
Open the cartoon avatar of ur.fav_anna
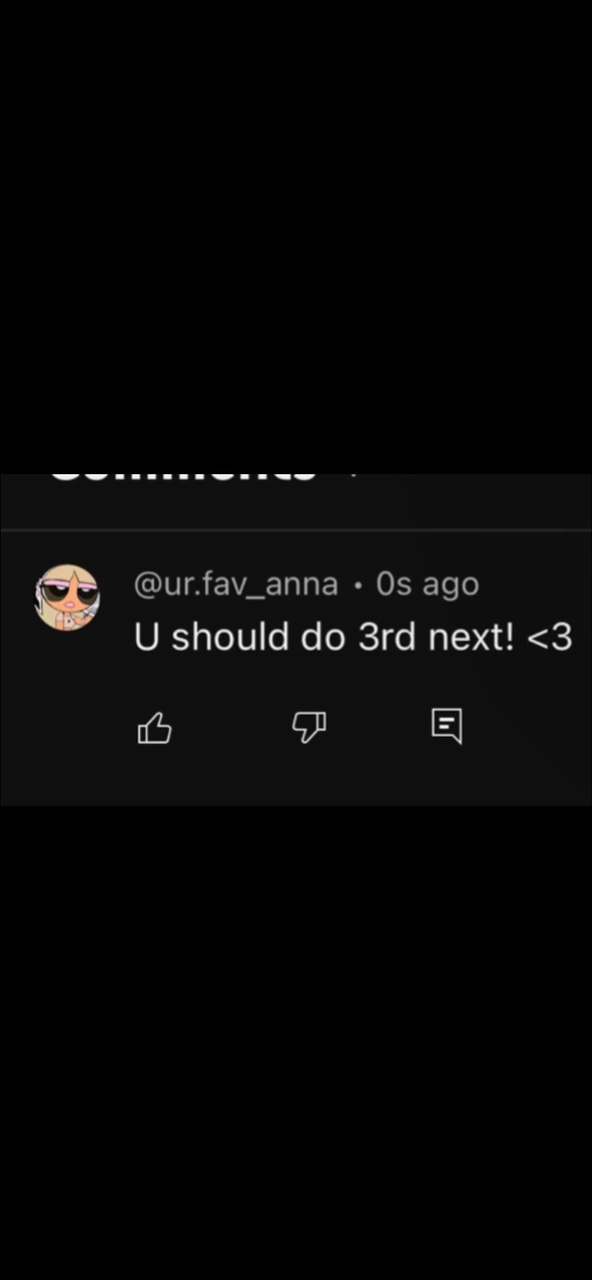click(x=67, y=597)
